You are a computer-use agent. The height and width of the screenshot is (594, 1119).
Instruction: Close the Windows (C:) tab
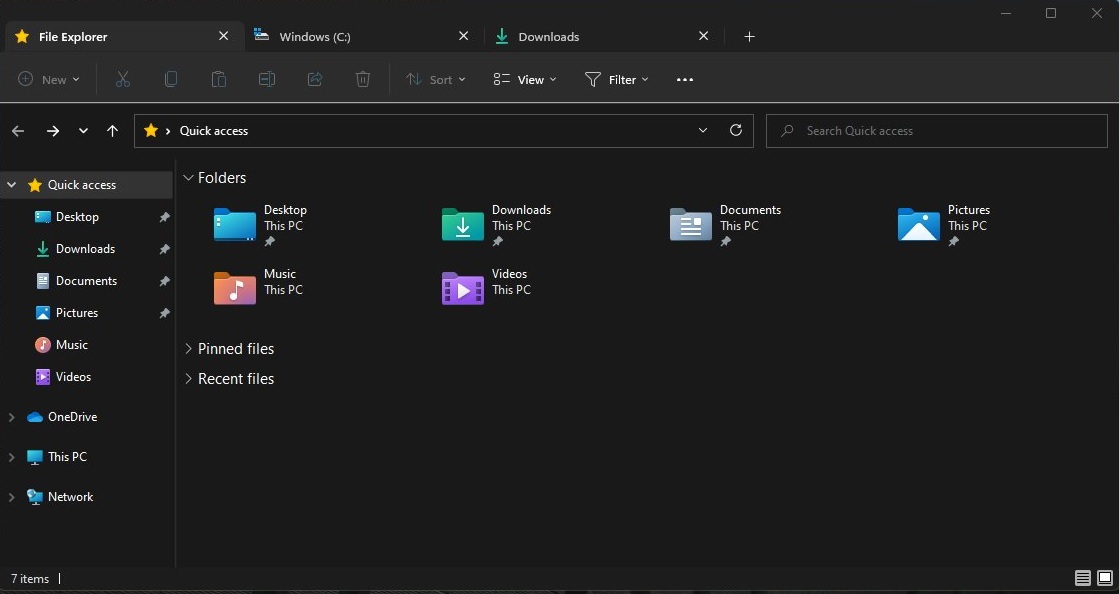pyautogui.click(x=463, y=36)
